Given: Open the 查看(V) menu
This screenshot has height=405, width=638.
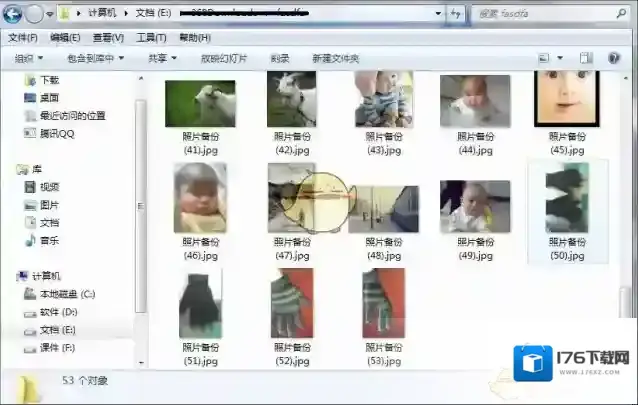Looking at the screenshot, I should pyautogui.click(x=108, y=38).
